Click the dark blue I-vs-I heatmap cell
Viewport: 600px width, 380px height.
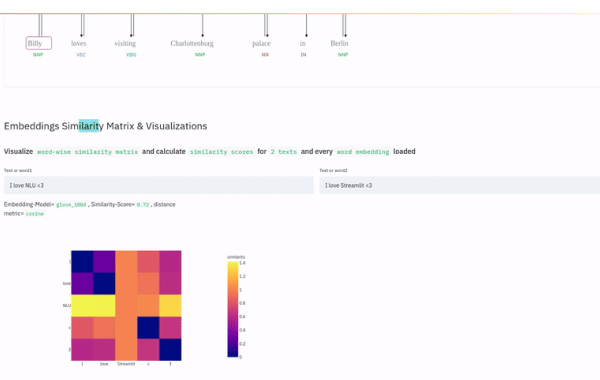(x=82, y=262)
